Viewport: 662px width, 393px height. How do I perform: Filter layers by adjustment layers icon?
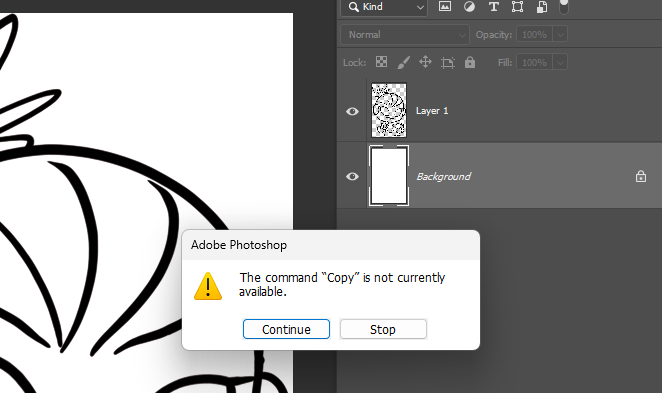point(469,6)
